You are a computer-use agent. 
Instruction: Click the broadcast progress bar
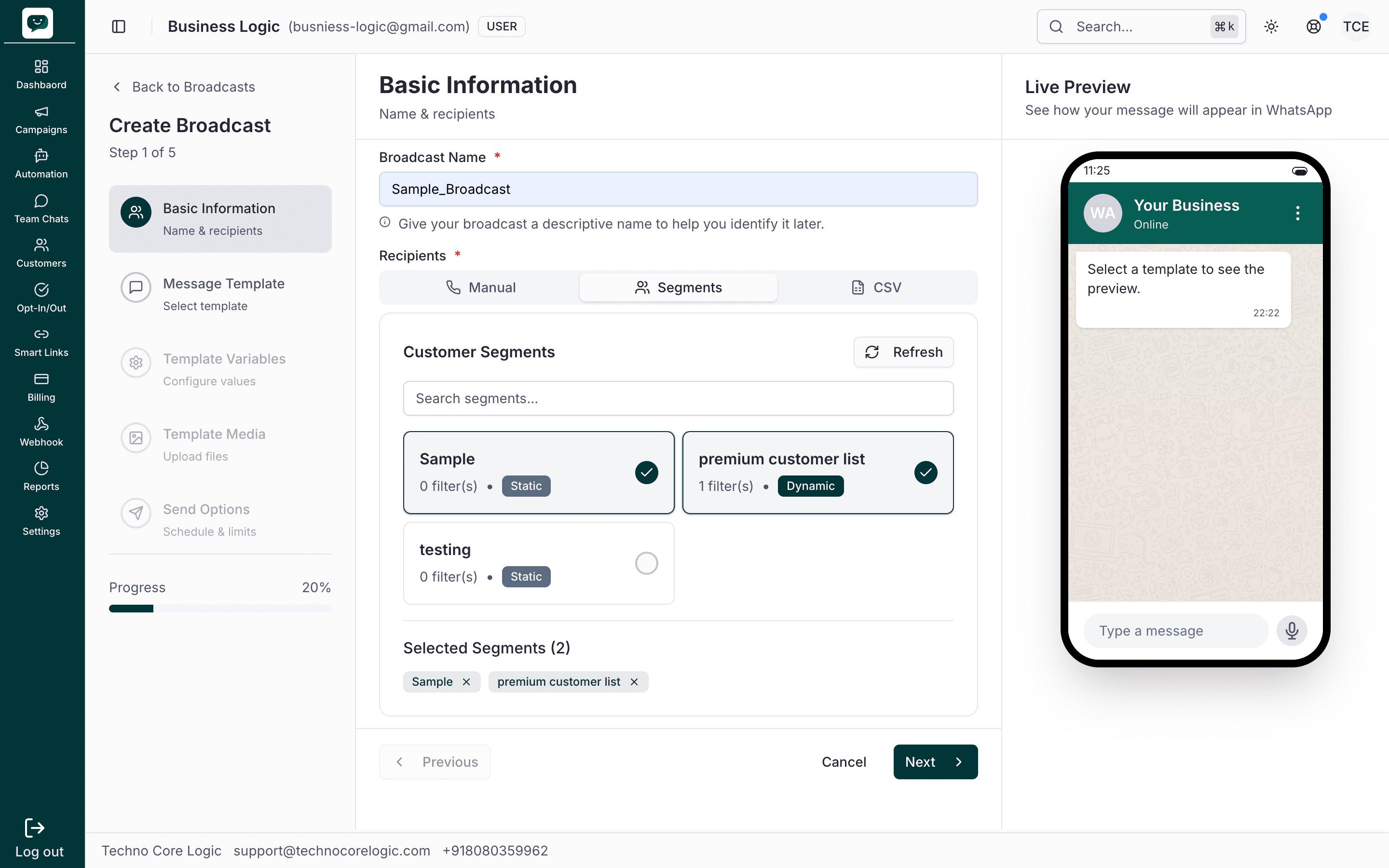pos(220,609)
